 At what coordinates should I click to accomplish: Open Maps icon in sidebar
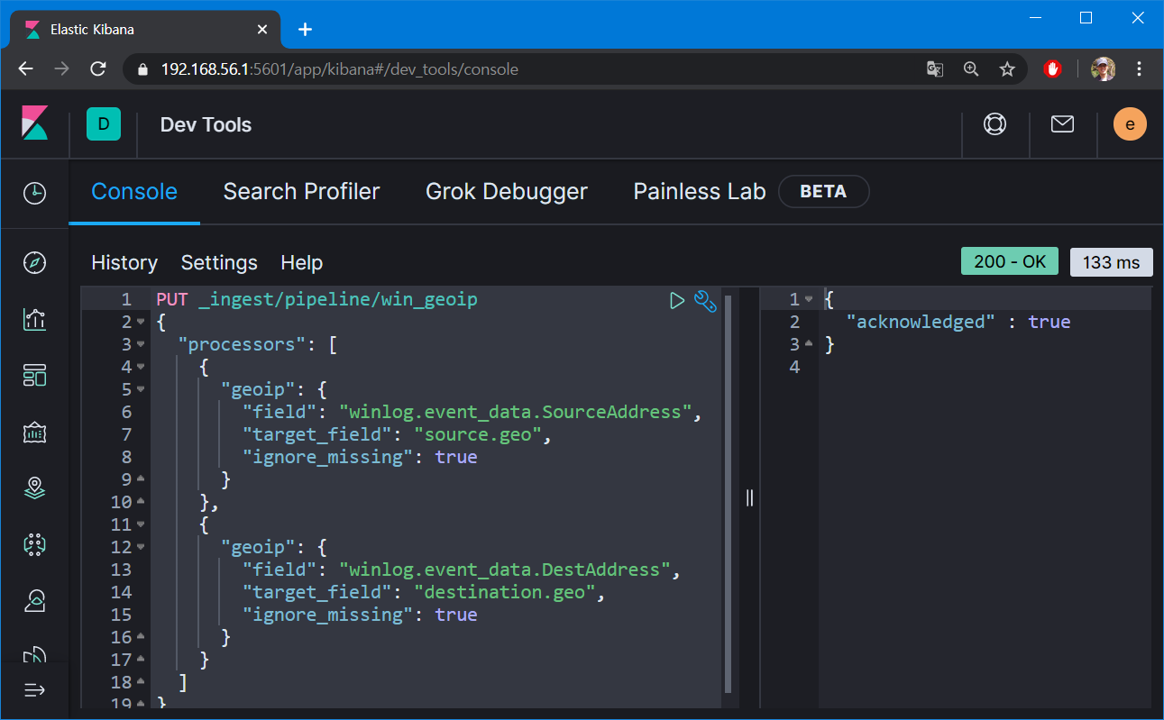[34, 488]
